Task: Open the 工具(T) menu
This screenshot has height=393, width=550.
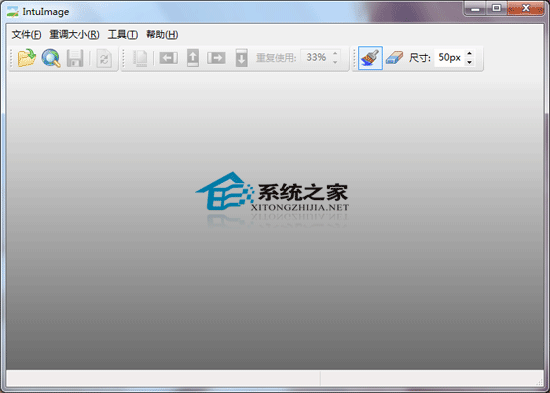Action: coord(123,34)
